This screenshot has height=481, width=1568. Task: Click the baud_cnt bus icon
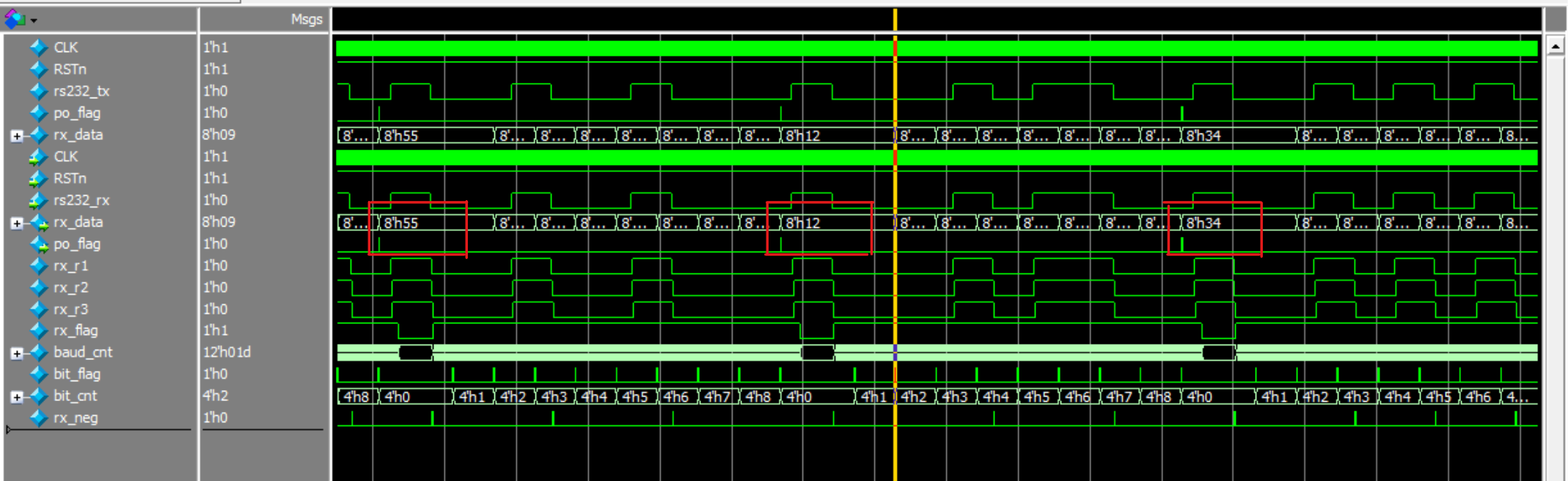click(x=39, y=353)
